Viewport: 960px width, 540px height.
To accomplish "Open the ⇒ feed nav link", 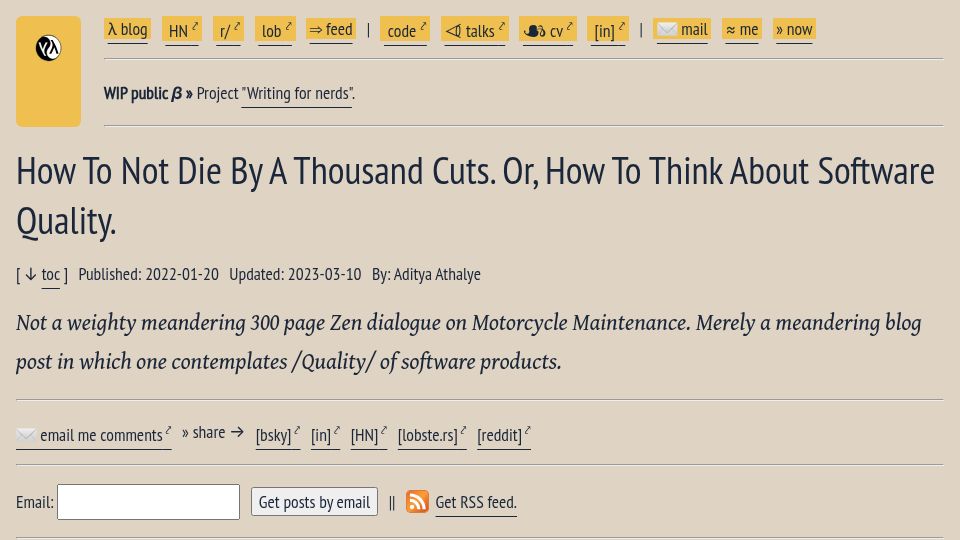I will (331, 29).
